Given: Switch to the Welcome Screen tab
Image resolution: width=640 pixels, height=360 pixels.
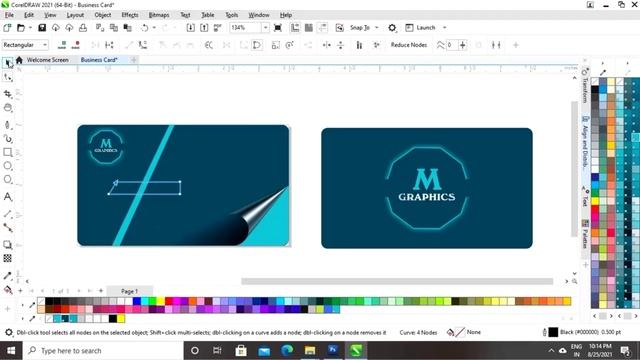Looking at the screenshot, I should tap(47, 60).
